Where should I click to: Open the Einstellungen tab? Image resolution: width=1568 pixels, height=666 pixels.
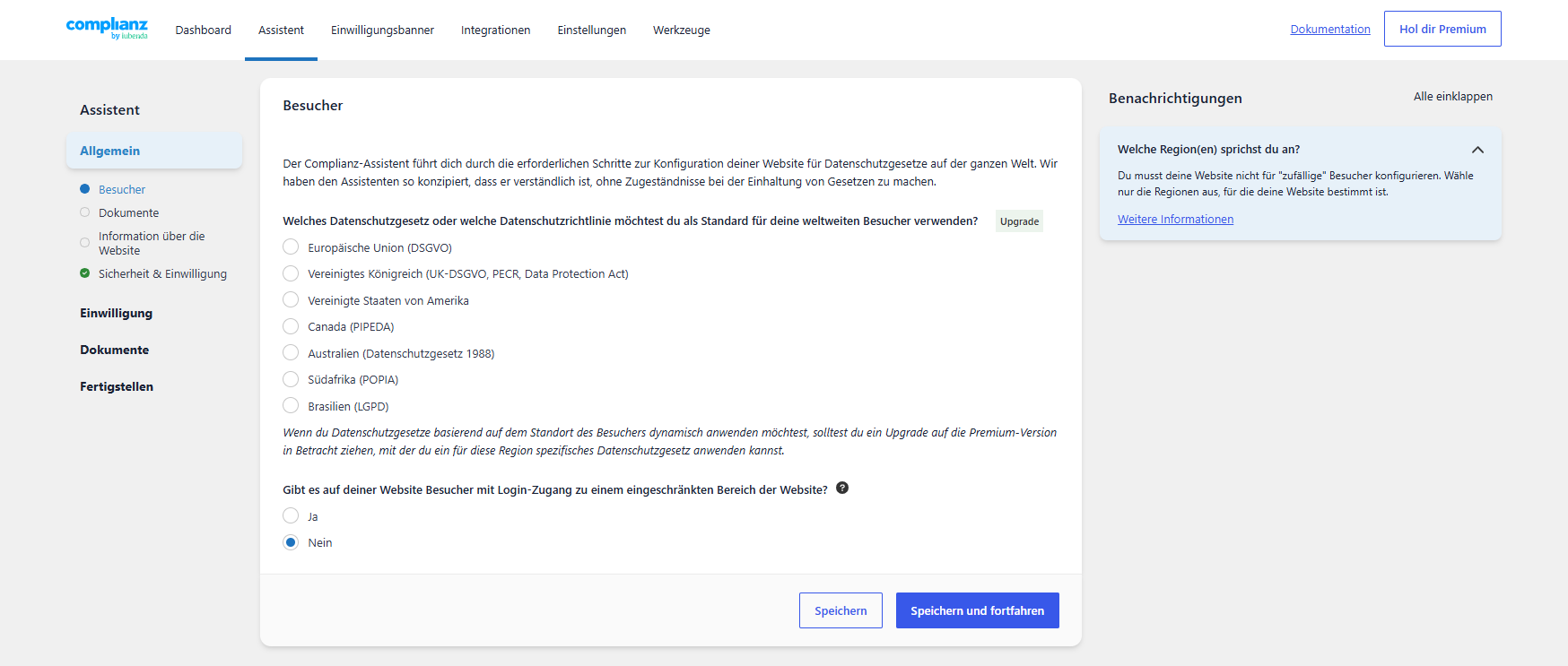pyautogui.click(x=592, y=30)
